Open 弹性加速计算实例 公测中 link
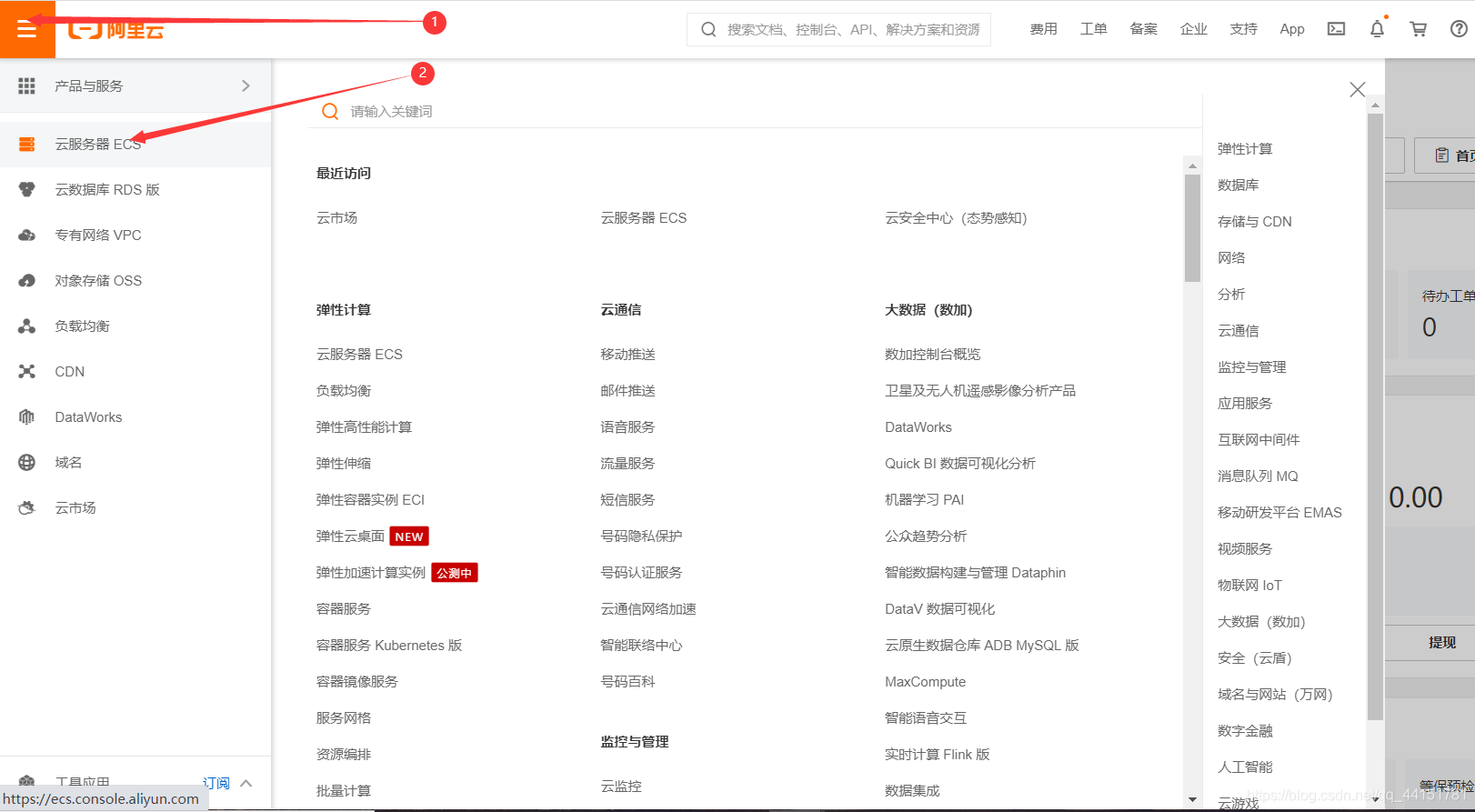Image resolution: width=1475 pixels, height=812 pixels. click(396, 572)
